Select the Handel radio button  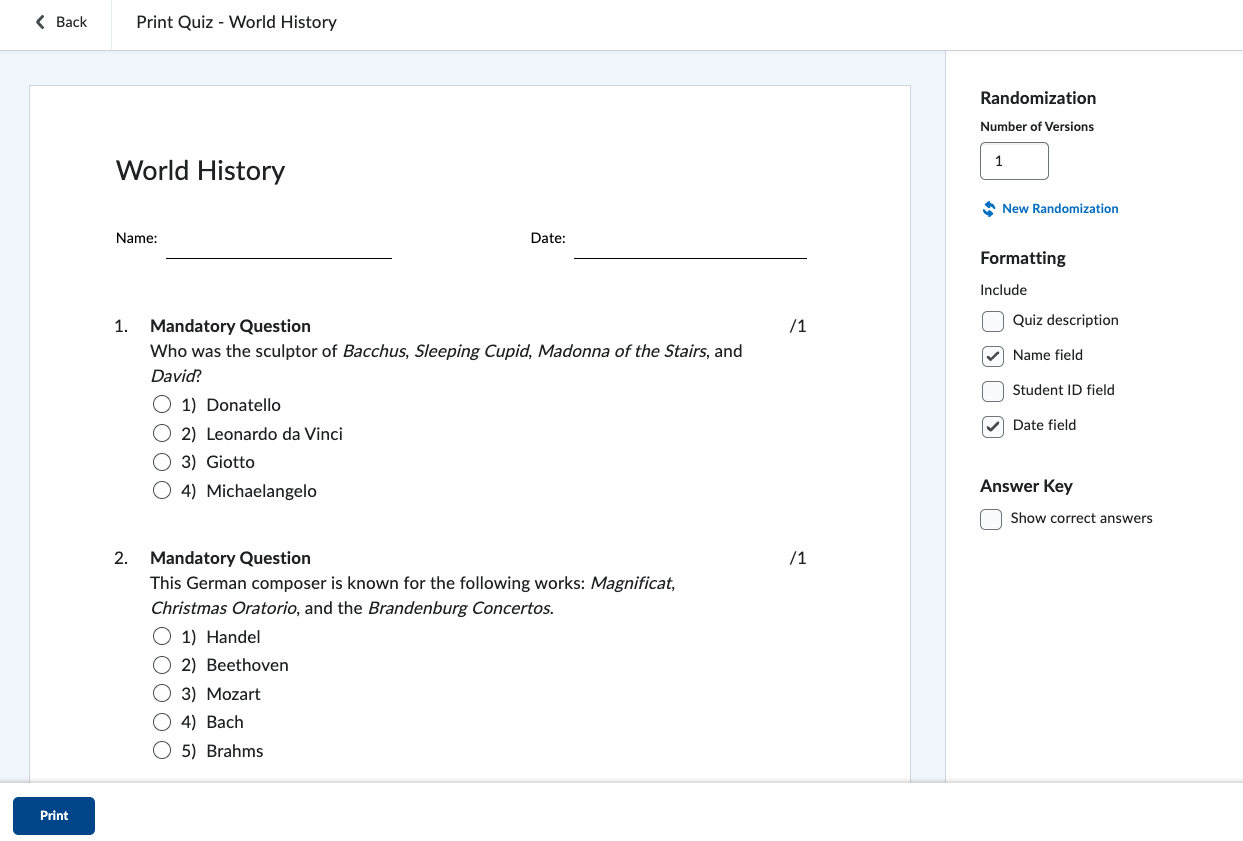pos(162,637)
